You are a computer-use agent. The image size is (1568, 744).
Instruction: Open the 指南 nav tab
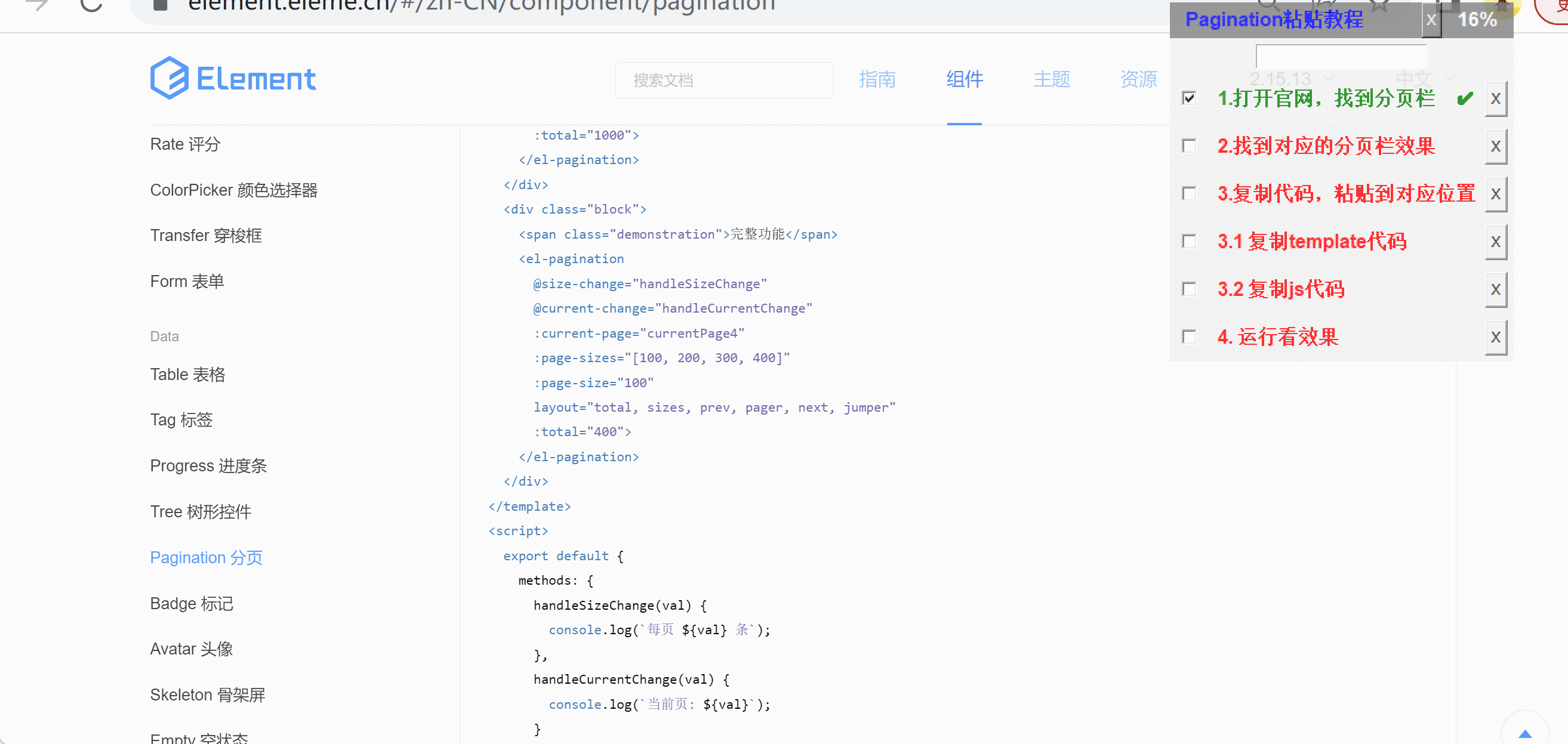[877, 79]
